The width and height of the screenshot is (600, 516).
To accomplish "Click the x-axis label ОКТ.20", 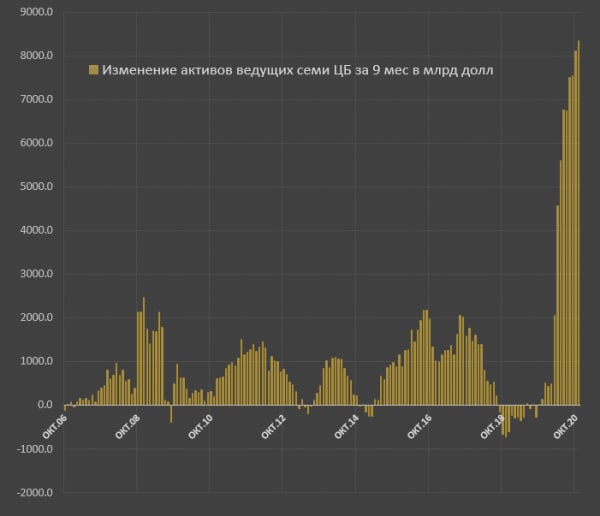I will [x=565, y=427].
